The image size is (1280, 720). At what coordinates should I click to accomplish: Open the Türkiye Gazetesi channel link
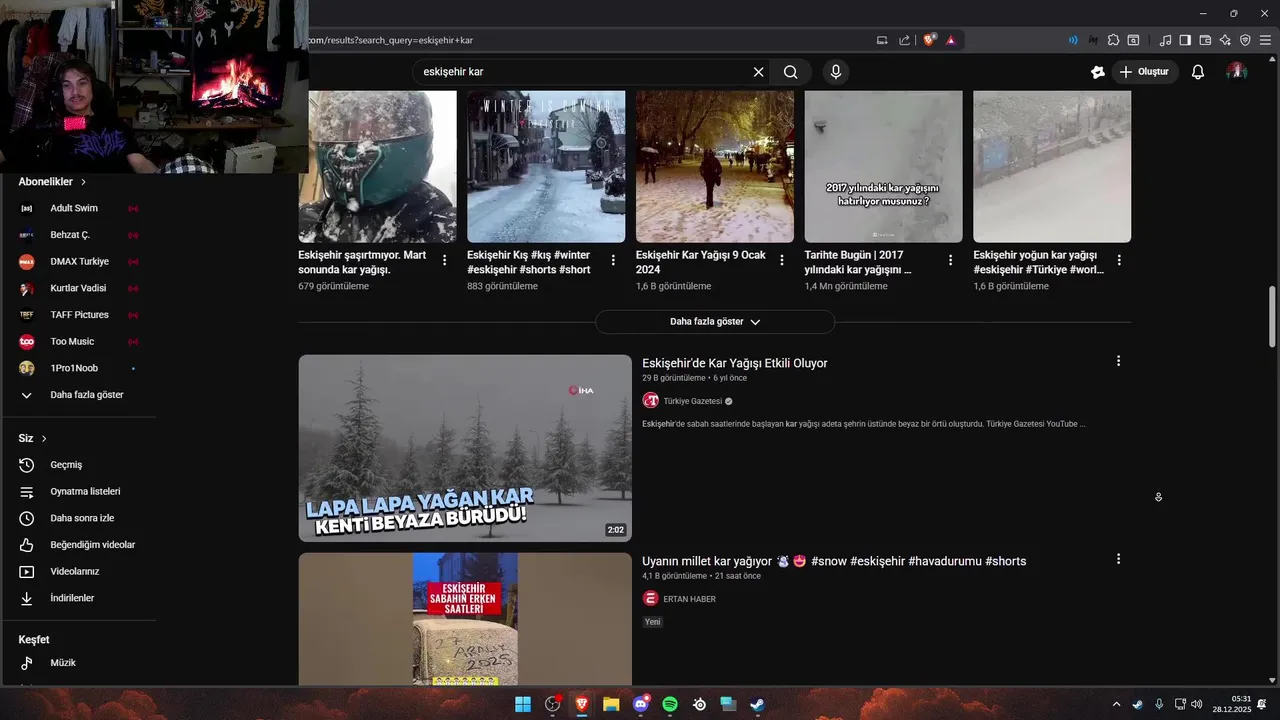(x=692, y=401)
